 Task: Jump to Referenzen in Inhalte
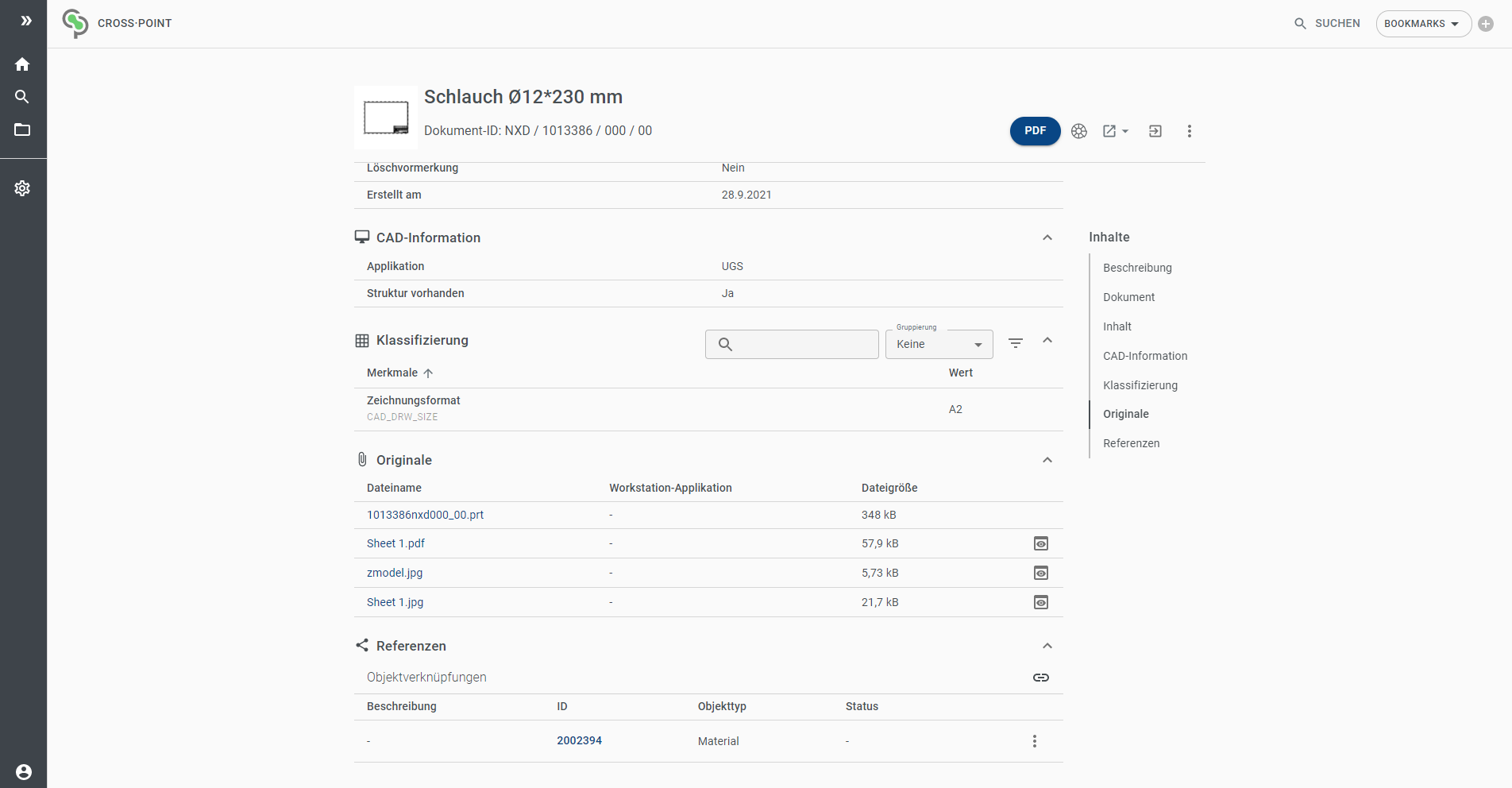[x=1131, y=443]
